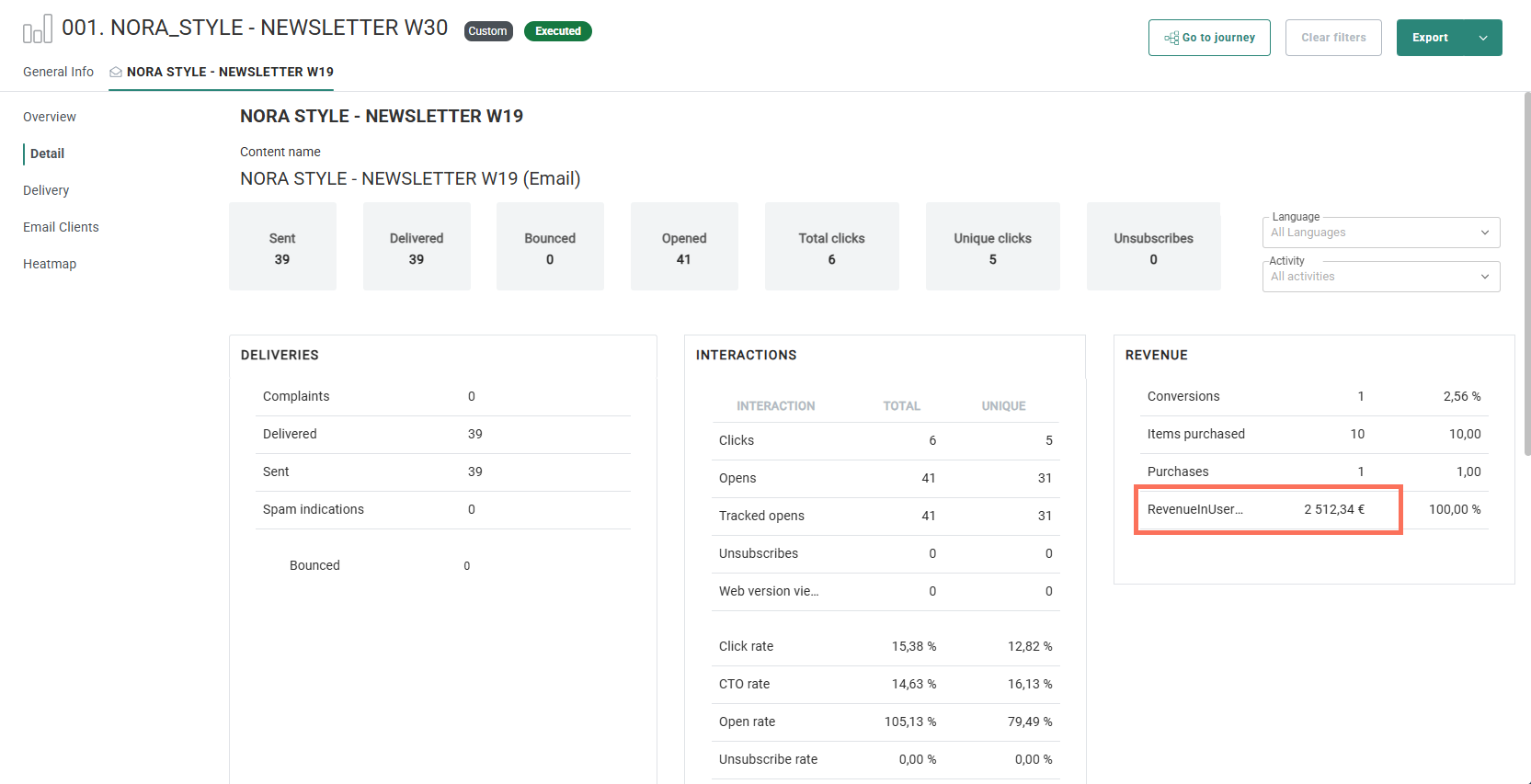Select NORA STYLE - NEWSLETTER W19 tab
The width and height of the screenshot is (1531, 784).
coord(230,72)
